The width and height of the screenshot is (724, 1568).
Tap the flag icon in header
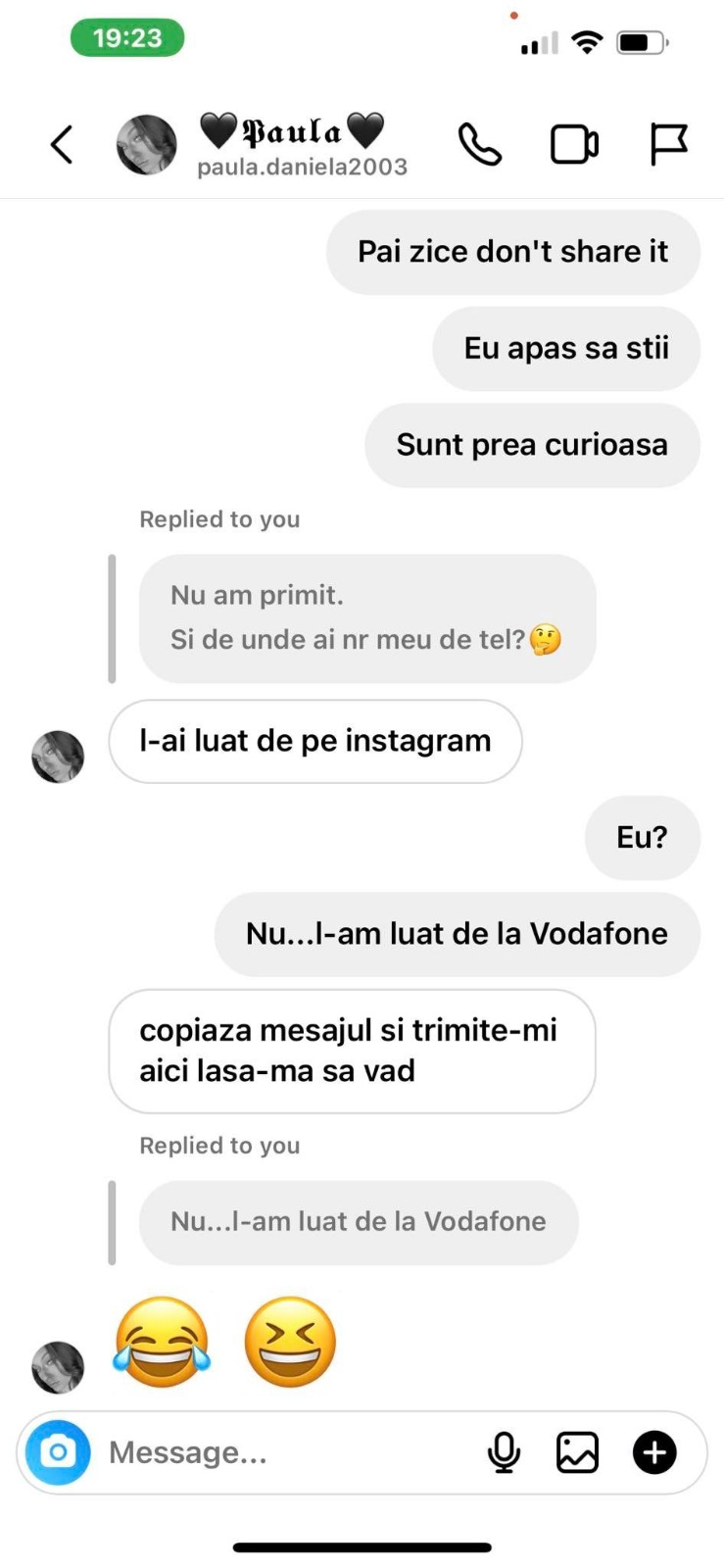click(669, 145)
